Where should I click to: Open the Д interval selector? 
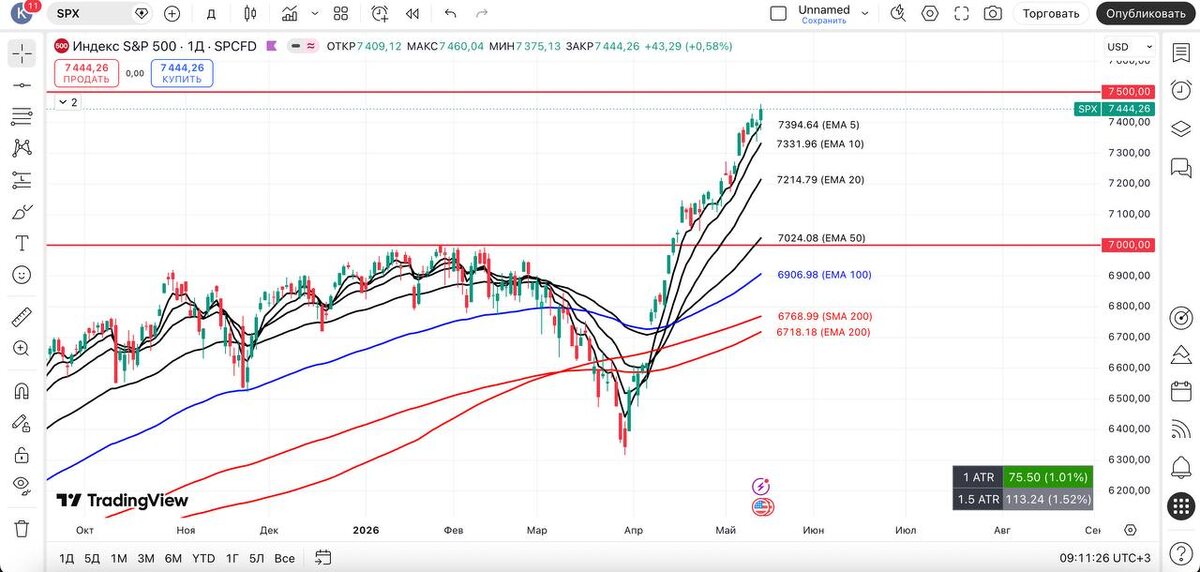[x=211, y=13]
